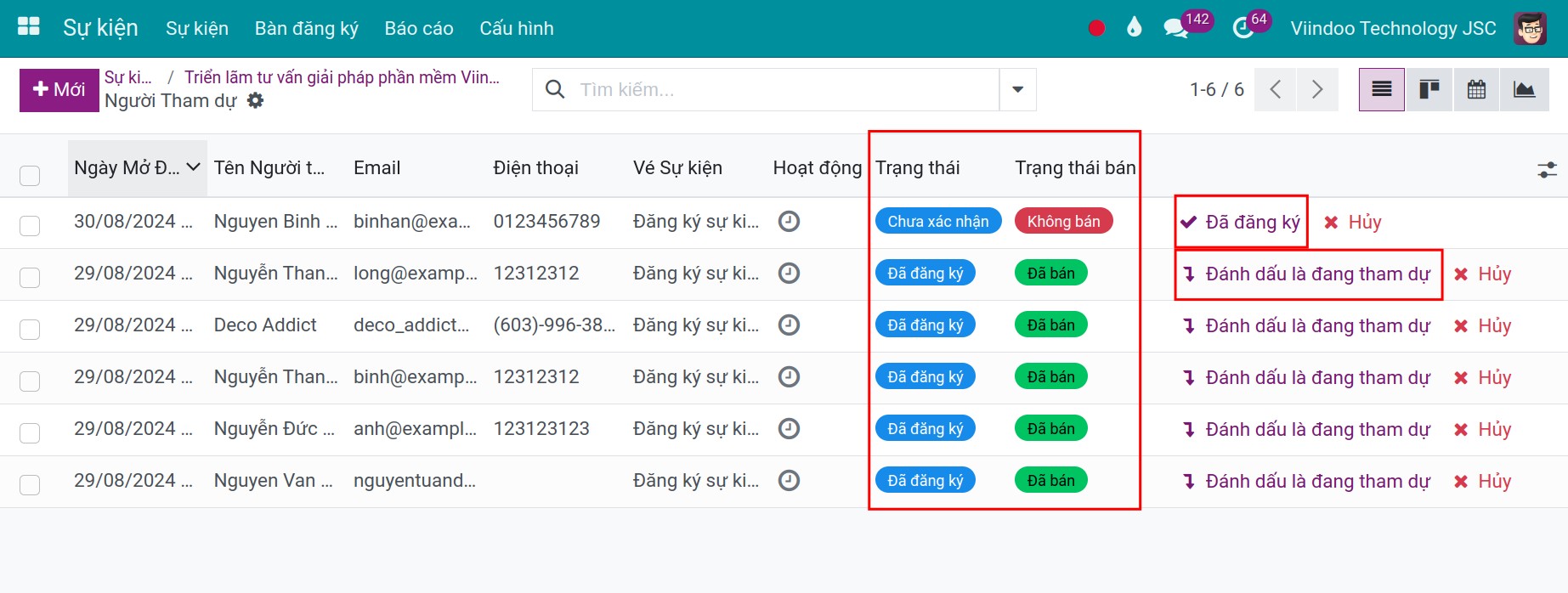
Task: Select the Nguyen Van row checkbox
Action: (x=30, y=484)
